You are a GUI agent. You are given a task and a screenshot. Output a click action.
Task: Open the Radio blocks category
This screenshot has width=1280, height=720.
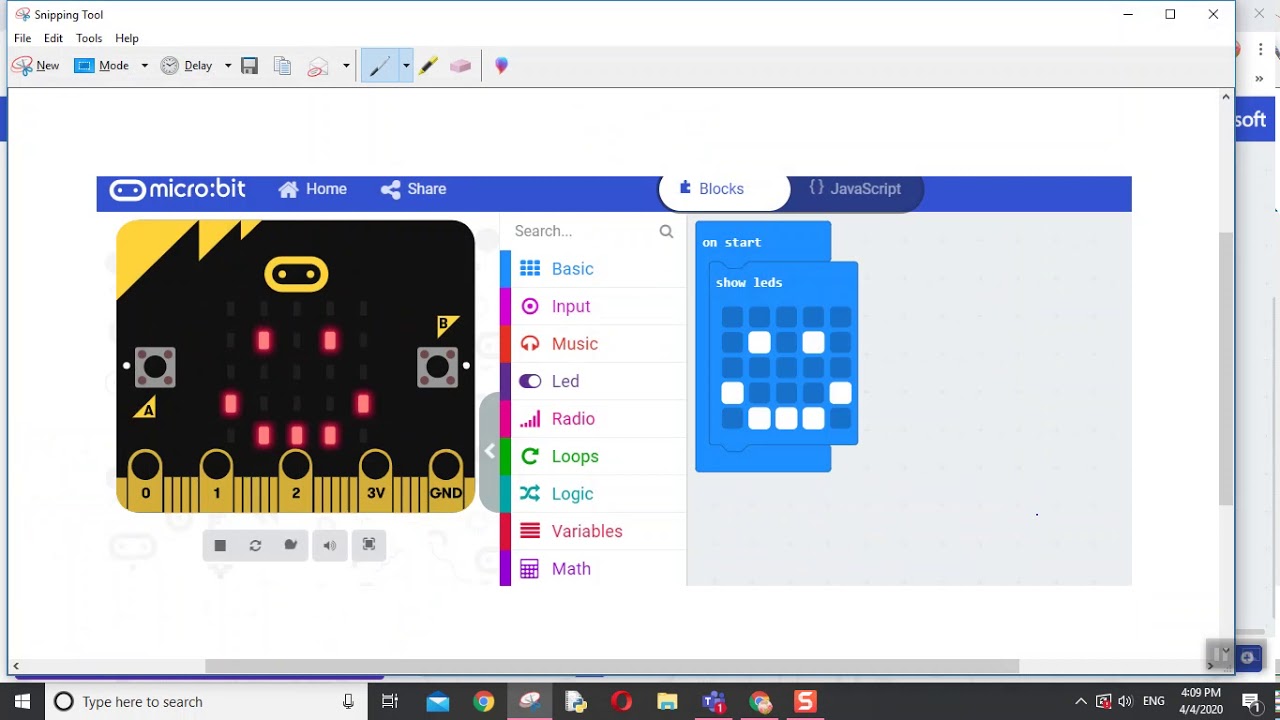coord(593,419)
